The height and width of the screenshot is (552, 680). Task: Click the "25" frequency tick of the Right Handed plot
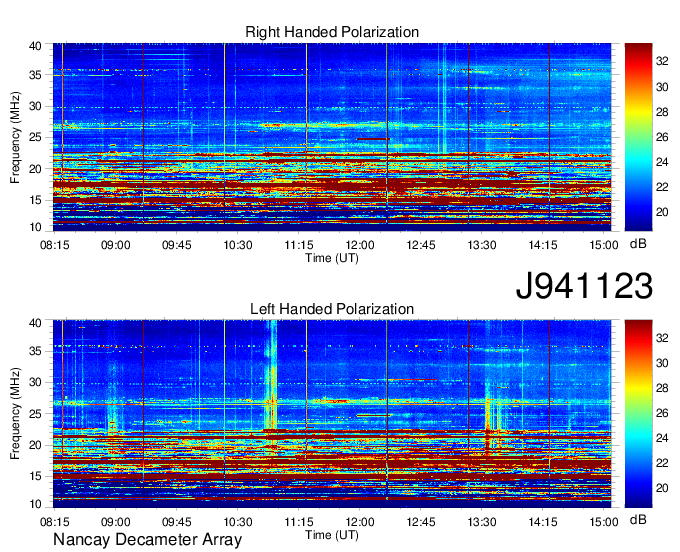click(35, 137)
